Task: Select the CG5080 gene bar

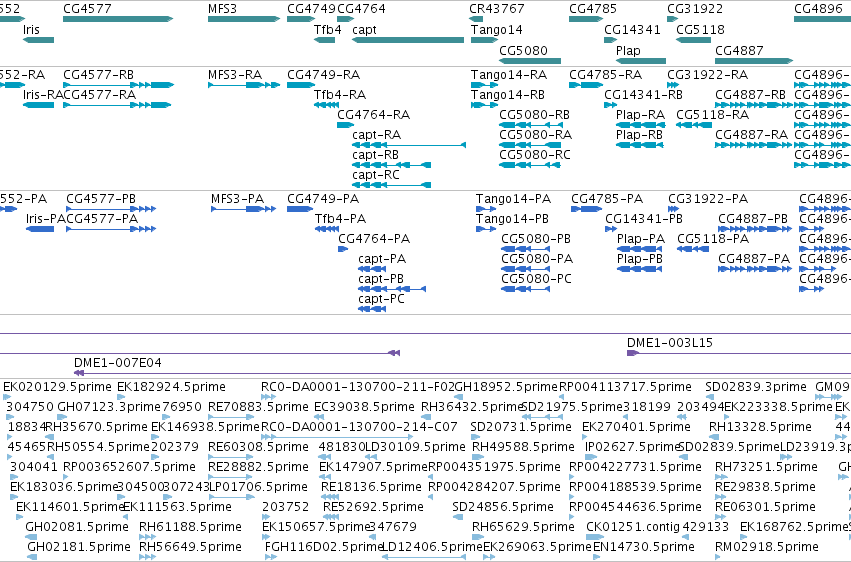Action: 530,61
